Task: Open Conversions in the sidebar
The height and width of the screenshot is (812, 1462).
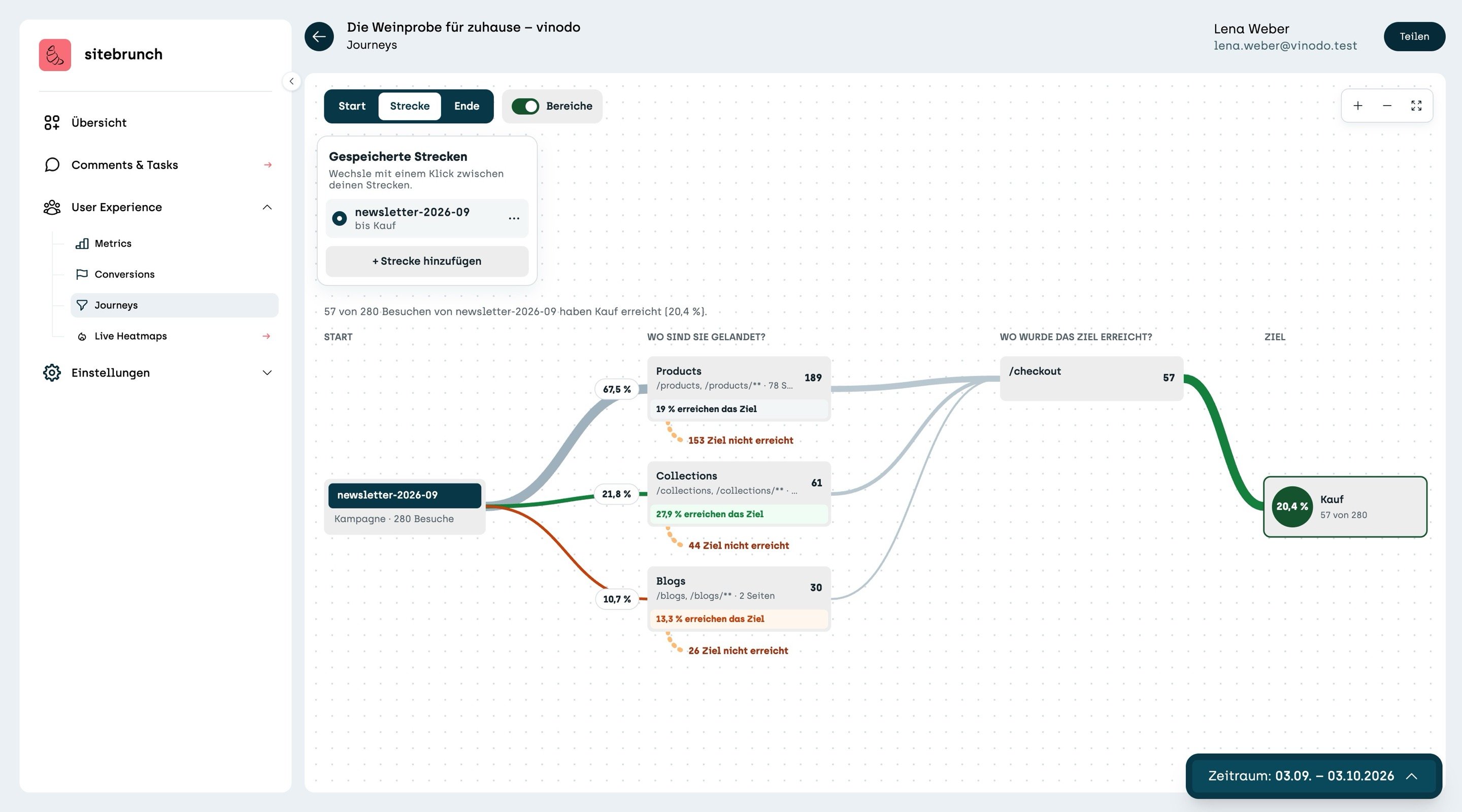Action: click(x=174, y=274)
